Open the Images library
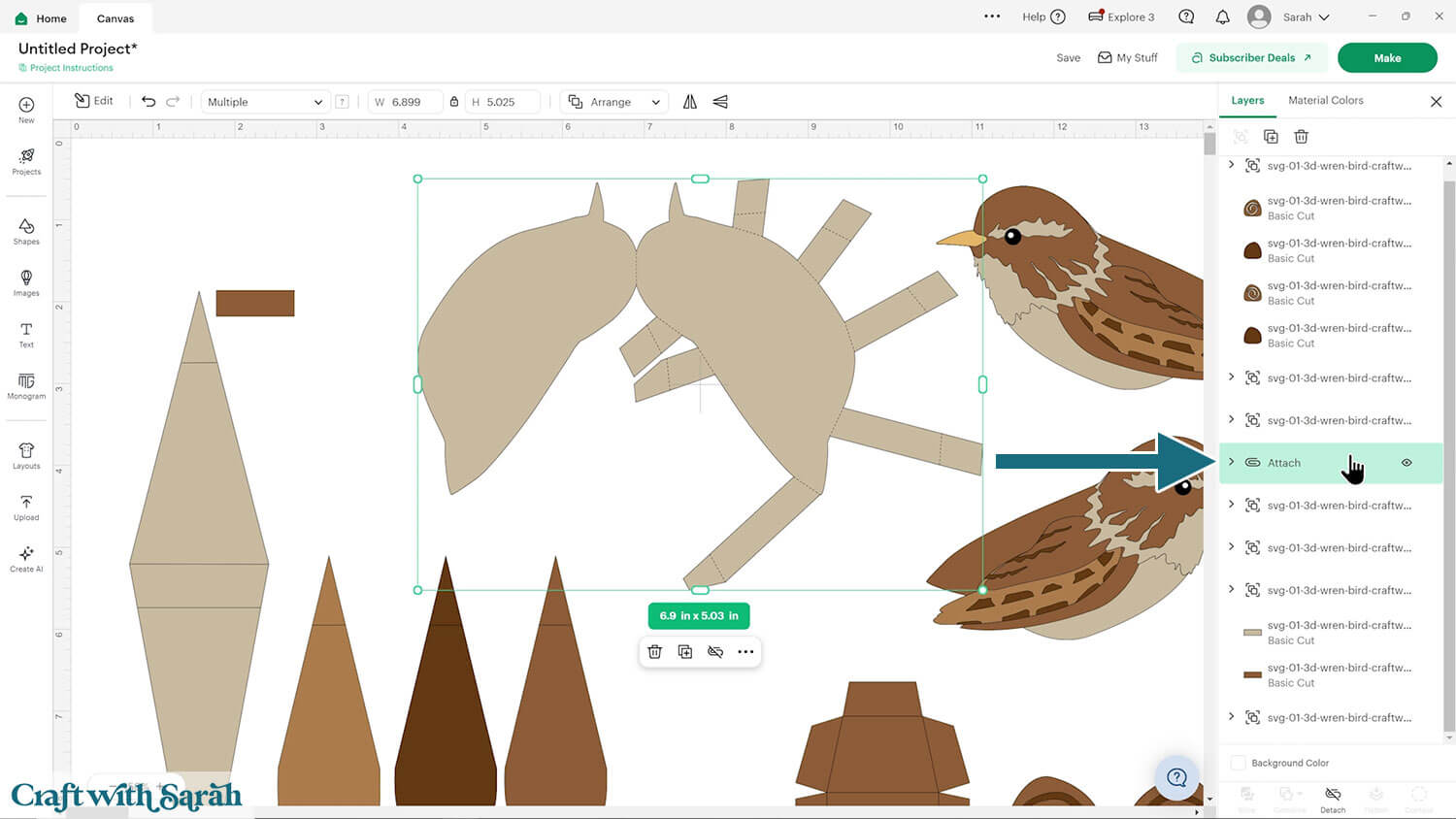Image resolution: width=1456 pixels, height=819 pixels. coord(26,282)
